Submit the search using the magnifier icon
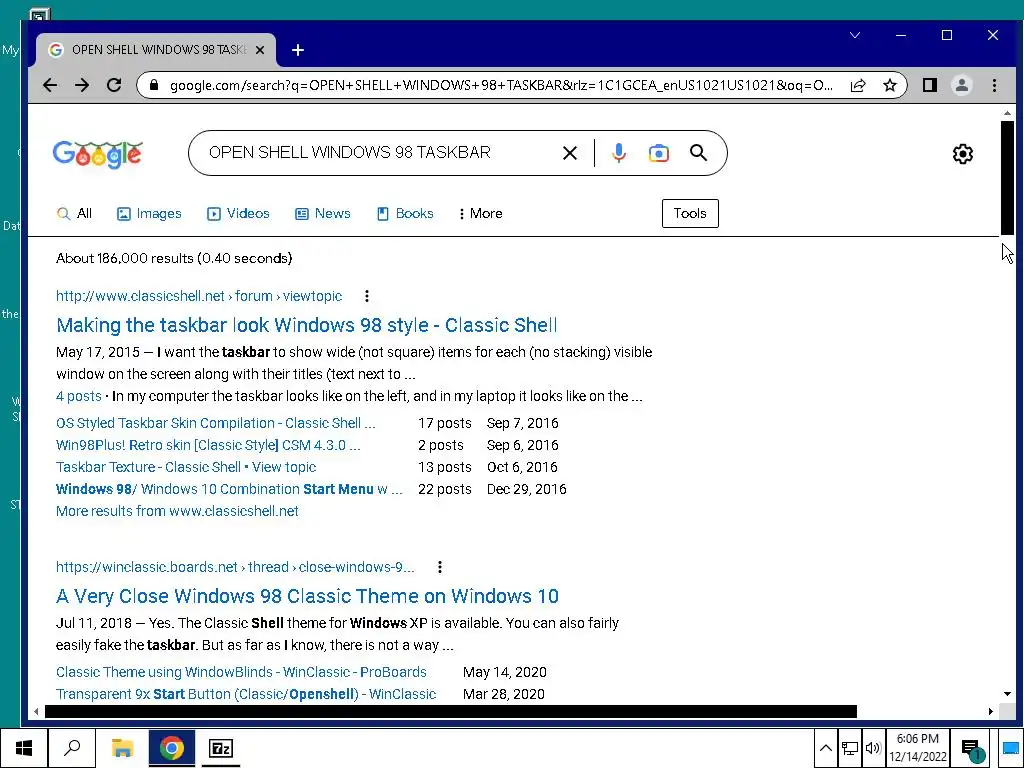This screenshot has height=768, width=1024. click(x=698, y=153)
